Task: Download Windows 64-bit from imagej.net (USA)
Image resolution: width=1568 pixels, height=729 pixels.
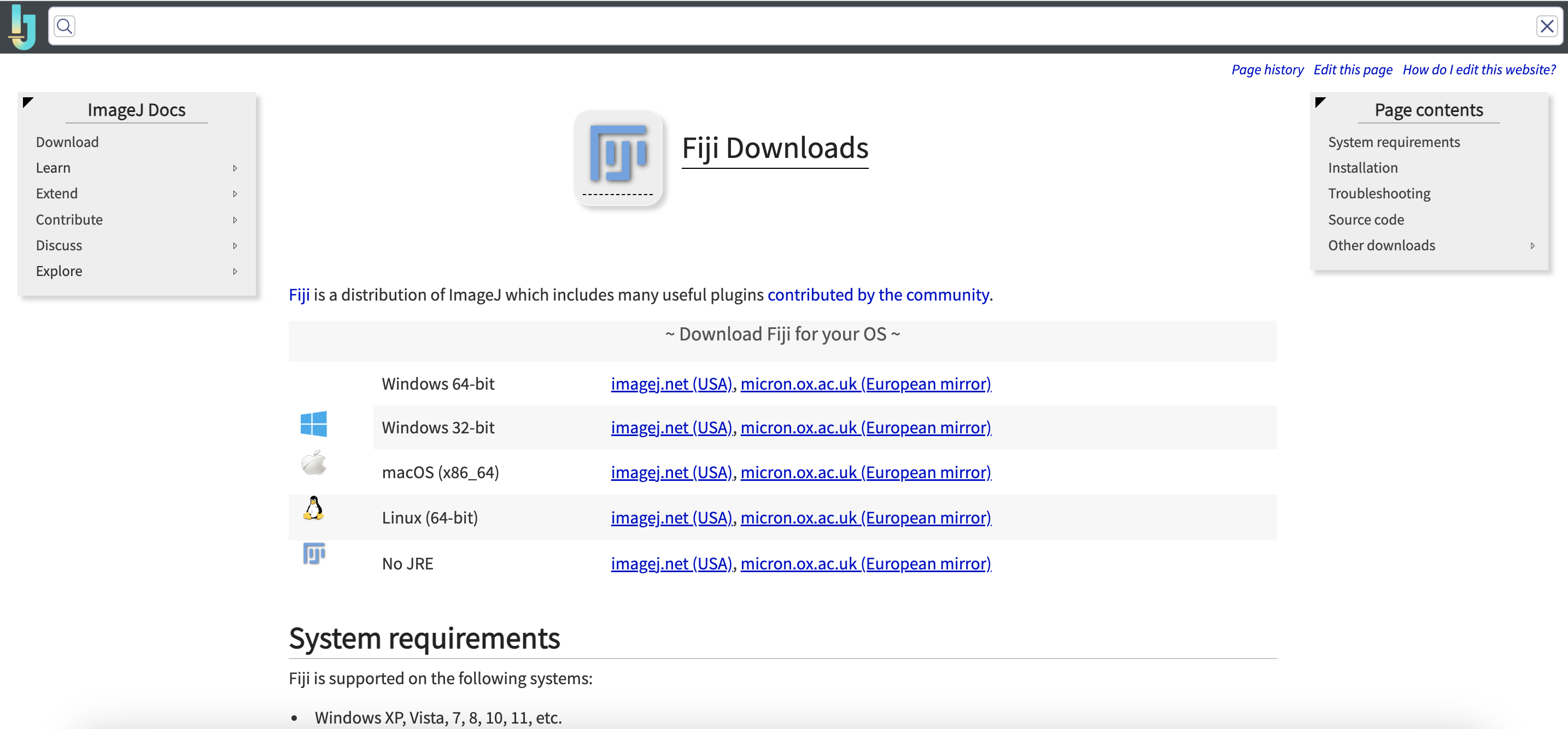Action: pyautogui.click(x=671, y=384)
